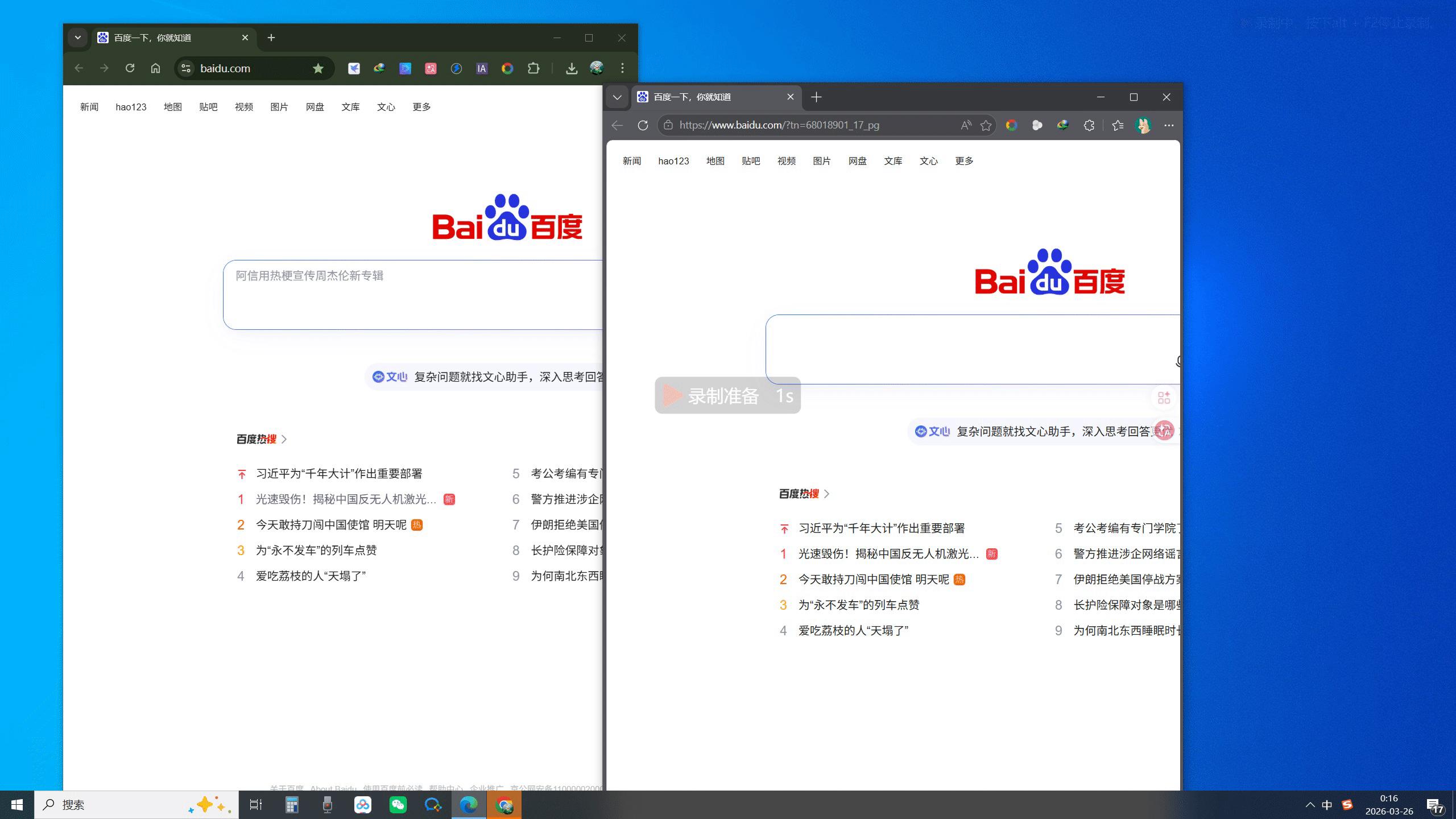Expand the system tray hidden icons
This screenshot has height=819, width=1456.
point(1310,805)
